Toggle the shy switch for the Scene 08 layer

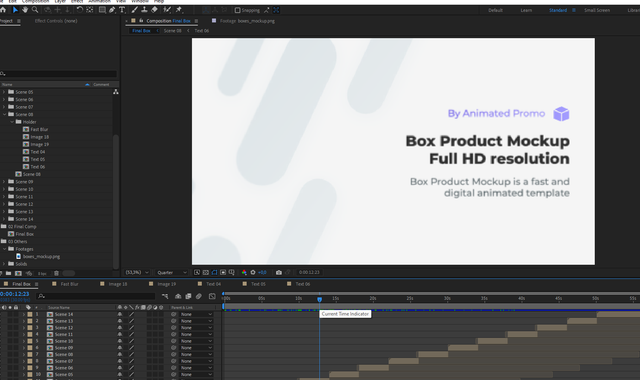click(x=120, y=354)
